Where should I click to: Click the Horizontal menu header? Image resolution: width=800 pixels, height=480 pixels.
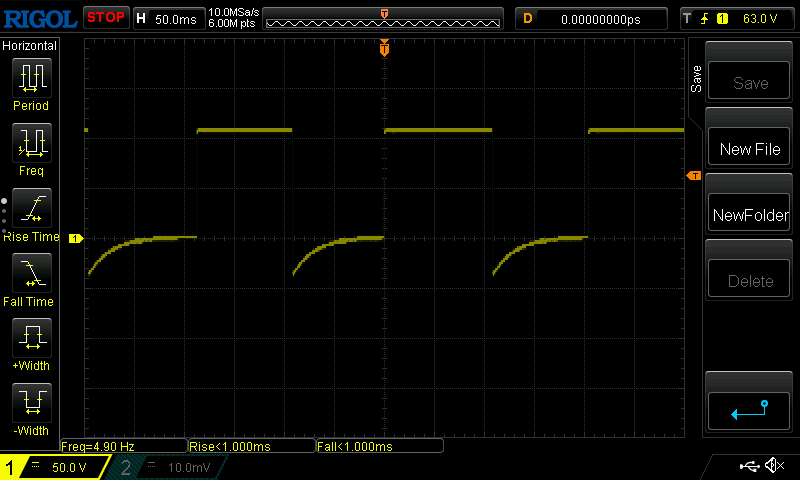30,45
